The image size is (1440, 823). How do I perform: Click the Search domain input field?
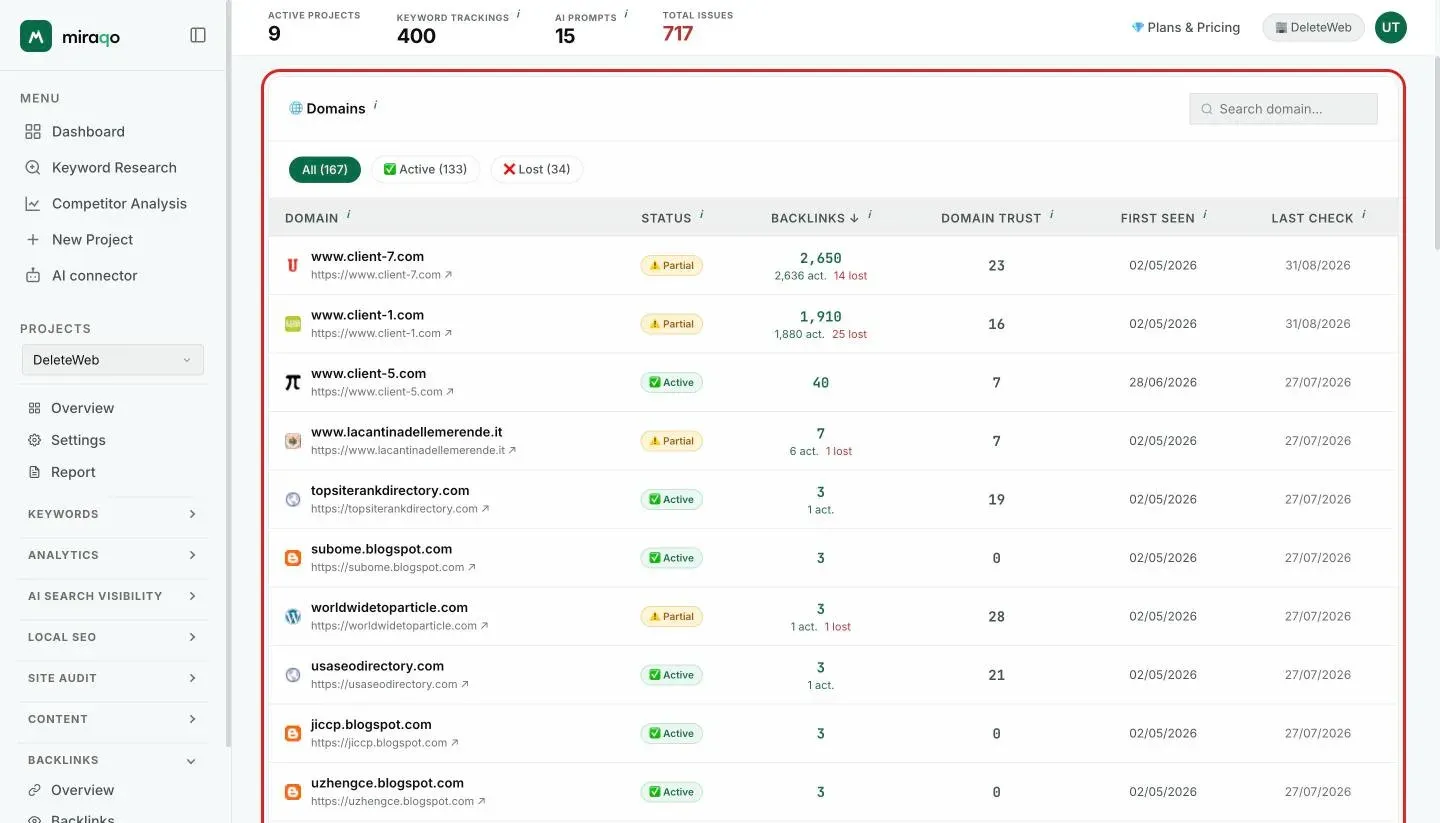tap(1283, 109)
